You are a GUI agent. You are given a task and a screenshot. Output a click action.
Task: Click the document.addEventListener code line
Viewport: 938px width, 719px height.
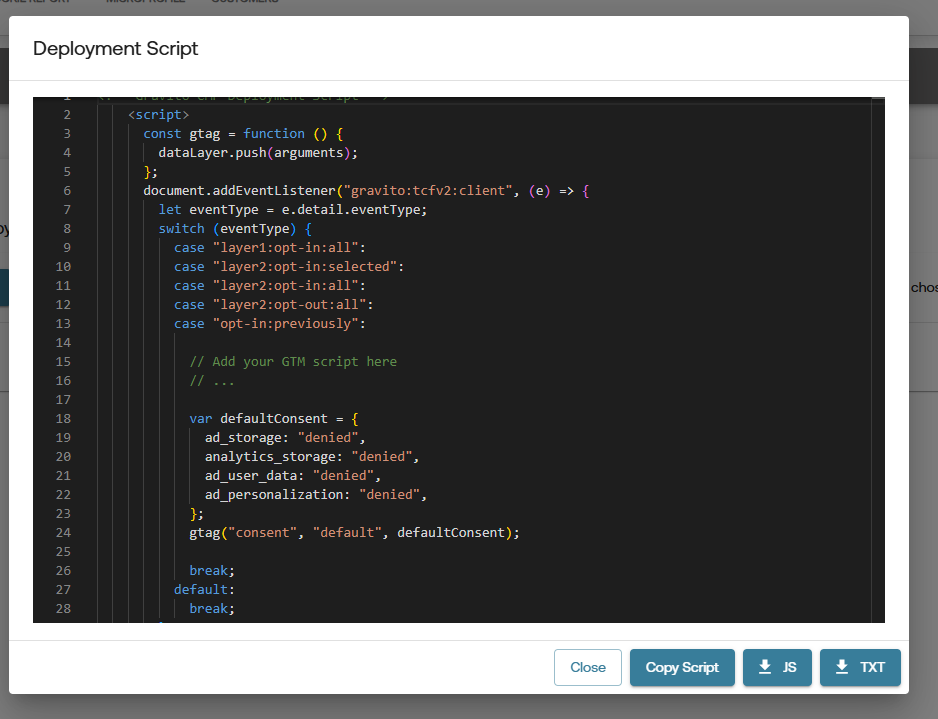366,191
